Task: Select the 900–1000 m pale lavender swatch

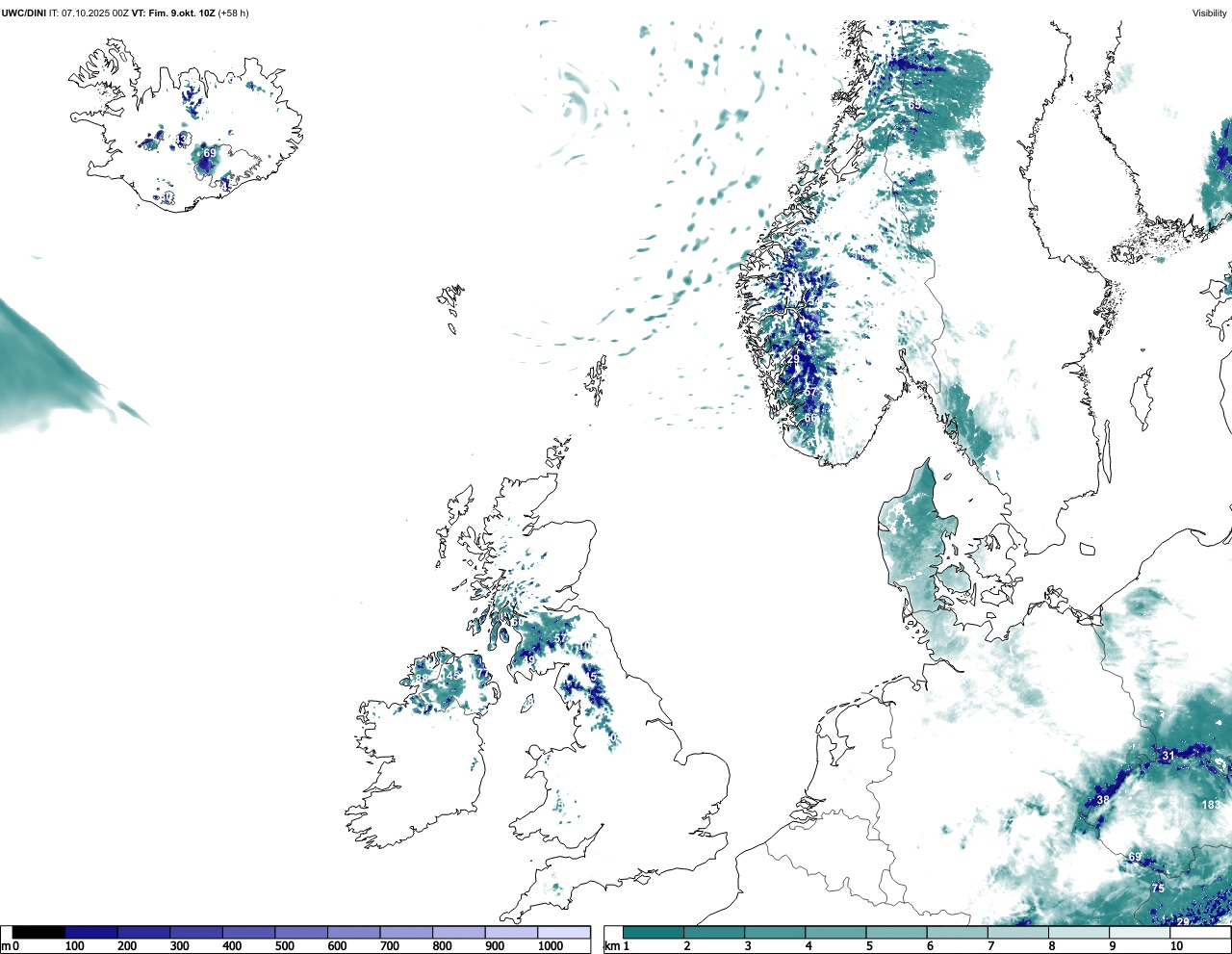Action: (x=511, y=932)
